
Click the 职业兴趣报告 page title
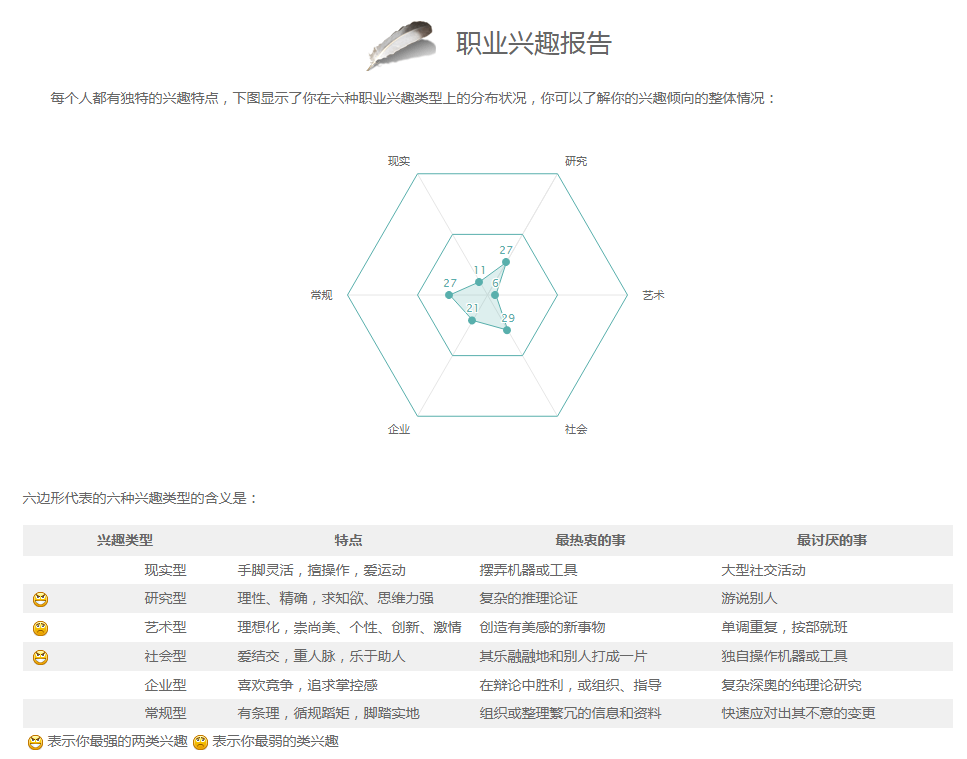pyautogui.click(x=533, y=44)
